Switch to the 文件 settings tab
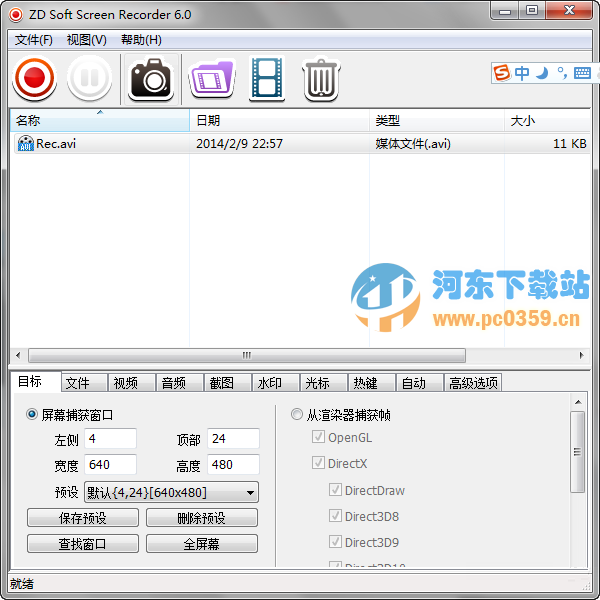Viewport: 600px width, 600px height. point(84,383)
